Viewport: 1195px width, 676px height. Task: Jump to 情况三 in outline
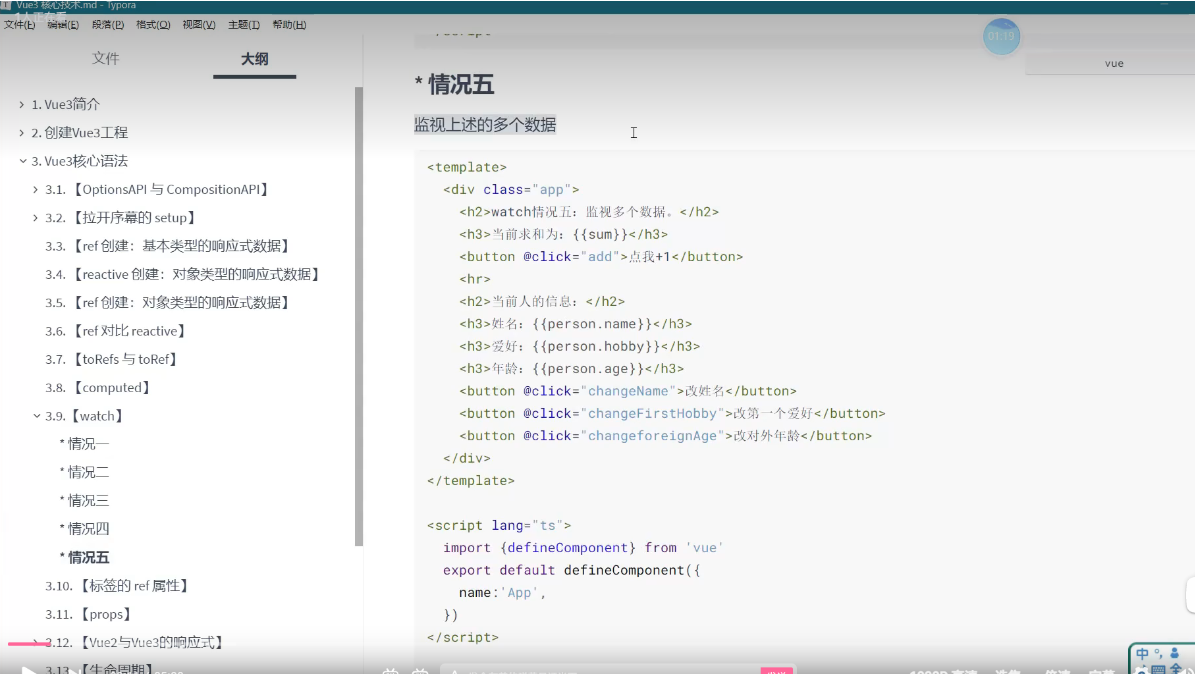click(85, 500)
